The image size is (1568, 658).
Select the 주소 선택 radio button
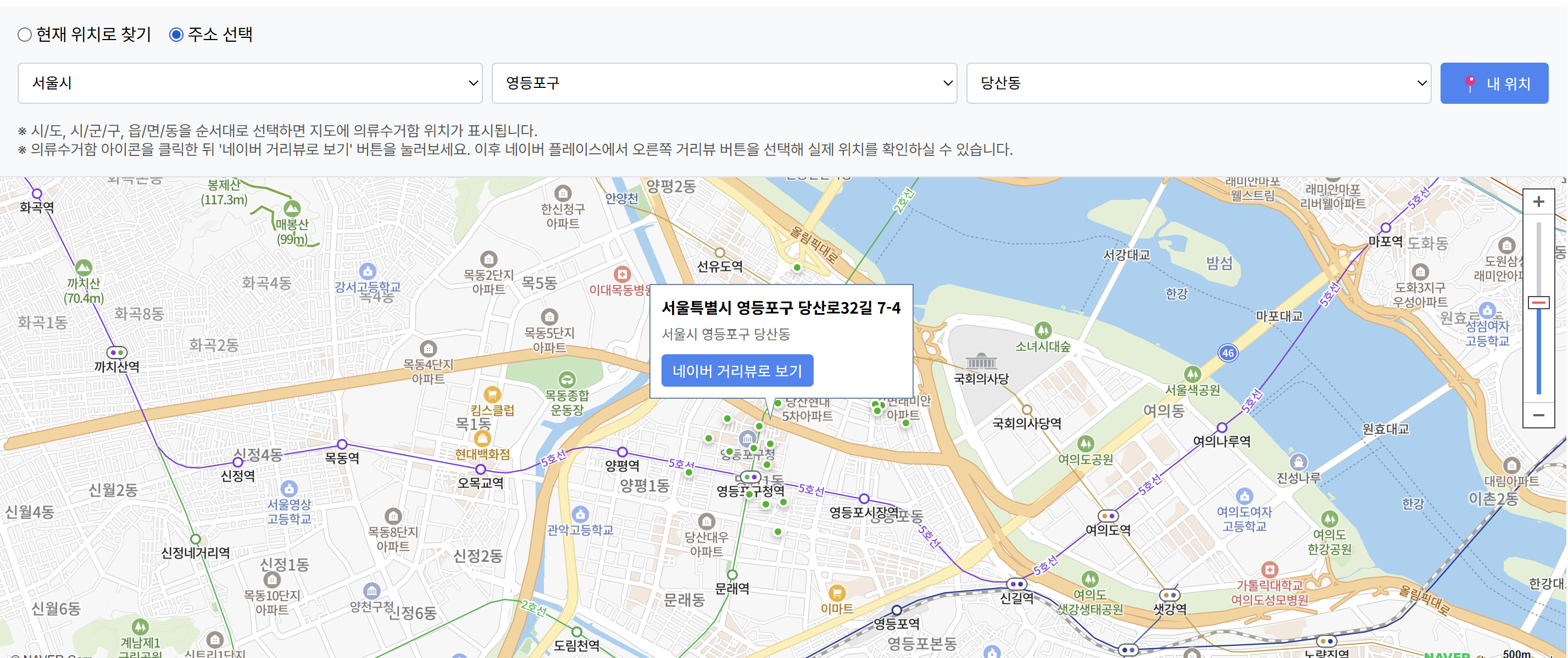176,35
